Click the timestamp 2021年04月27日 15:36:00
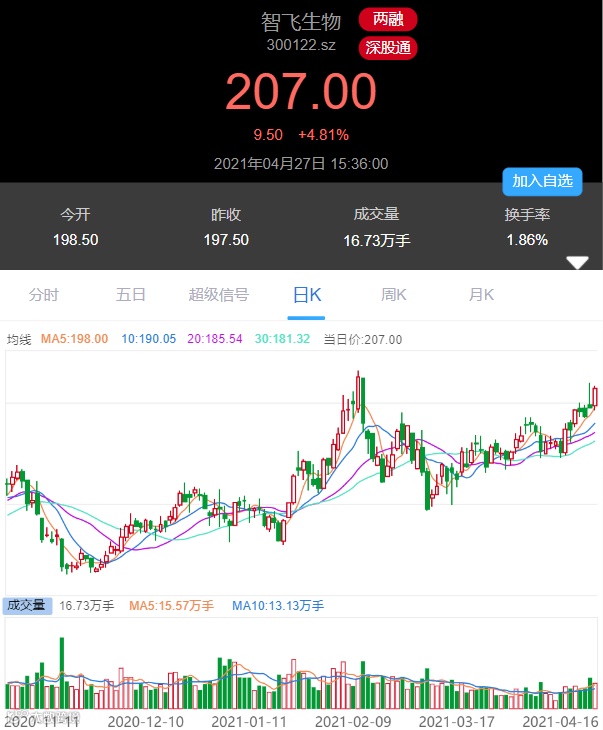The height and width of the screenshot is (730, 603). point(301,164)
